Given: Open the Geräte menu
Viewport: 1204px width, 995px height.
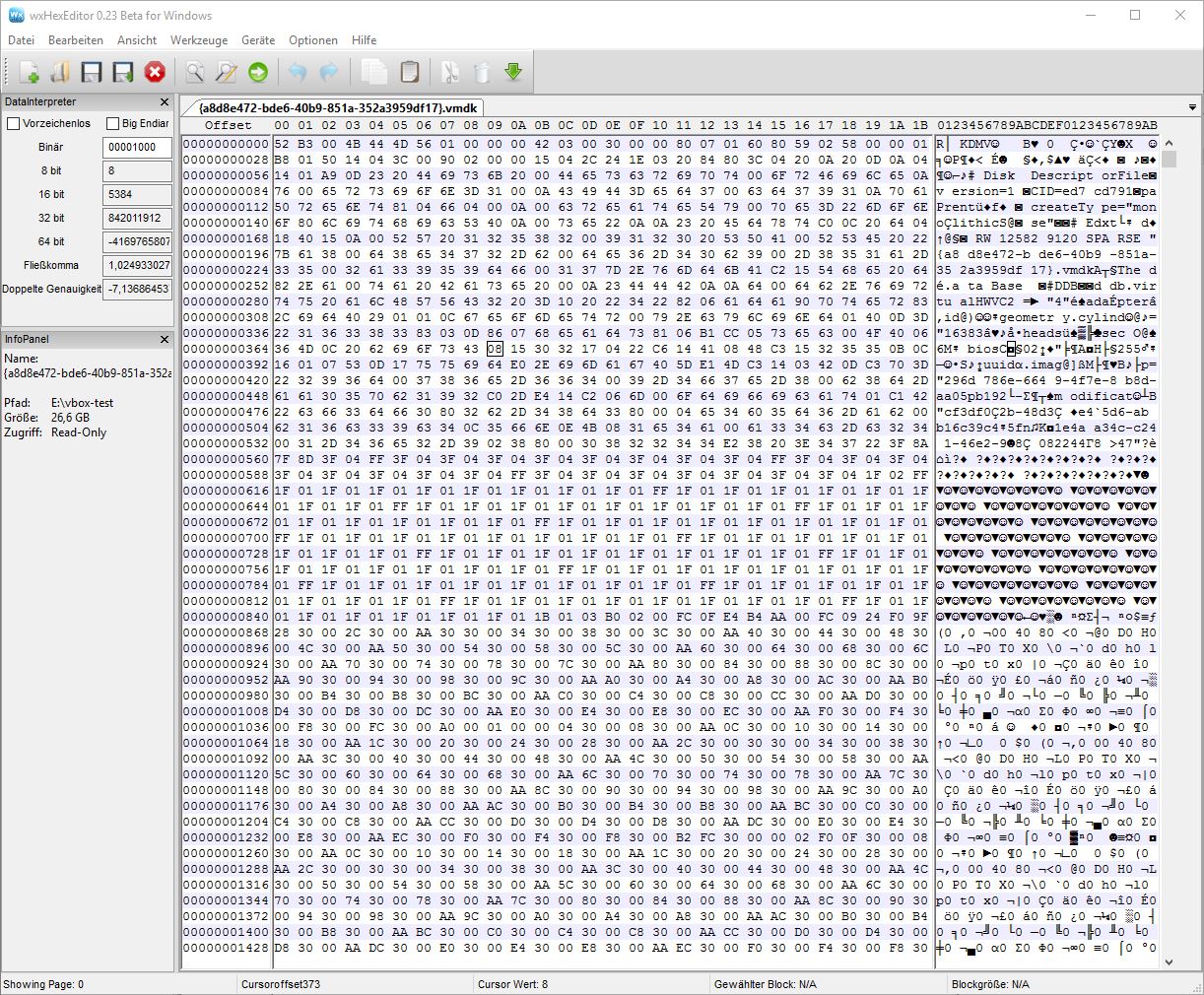Looking at the screenshot, I should coord(258,40).
